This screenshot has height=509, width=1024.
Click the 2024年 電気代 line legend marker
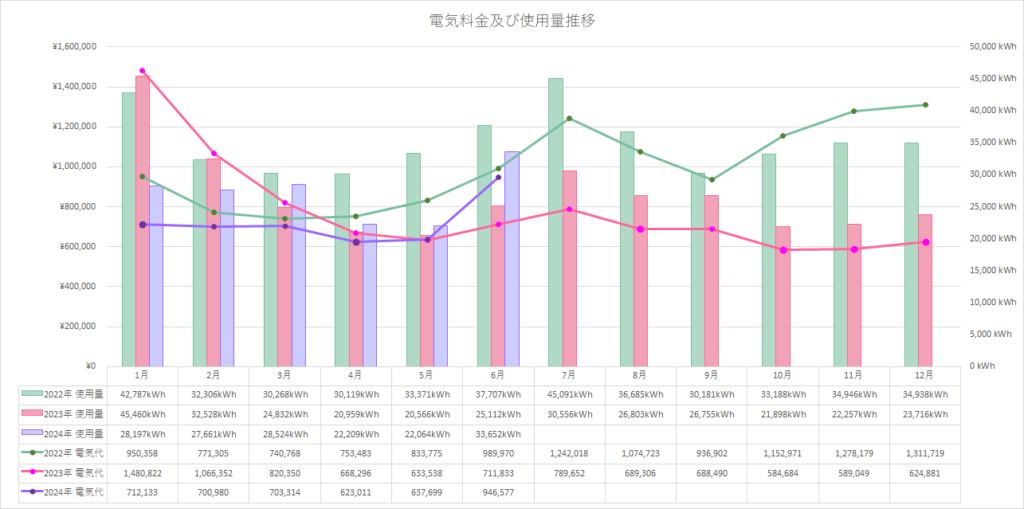[x=31, y=491]
